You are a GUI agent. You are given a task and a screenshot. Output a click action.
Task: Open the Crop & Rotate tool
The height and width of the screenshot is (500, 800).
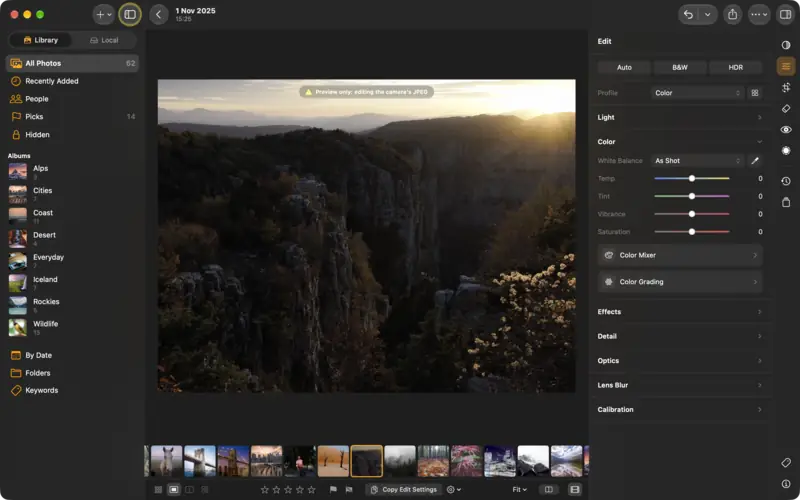[786, 87]
